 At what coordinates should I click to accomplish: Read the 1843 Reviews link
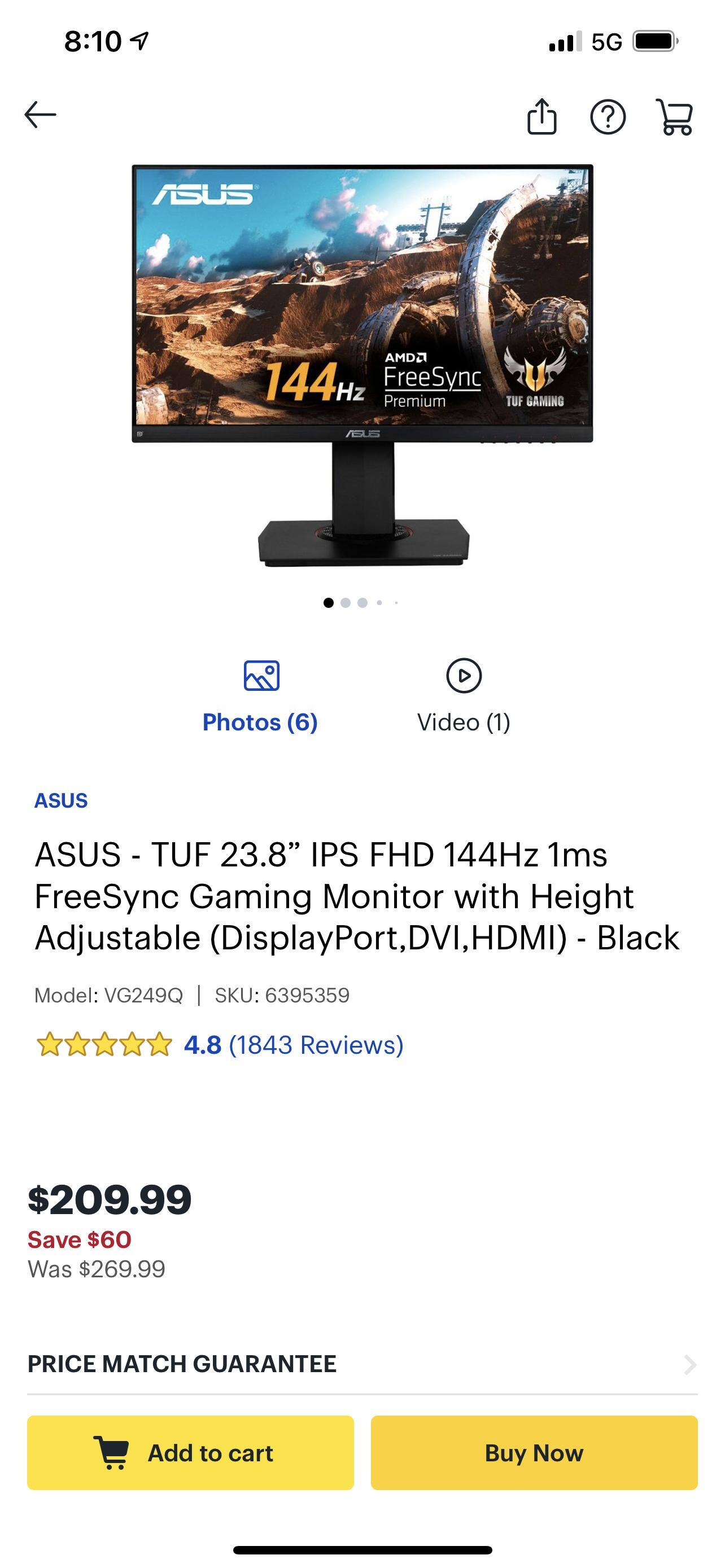[x=316, y=1045]
